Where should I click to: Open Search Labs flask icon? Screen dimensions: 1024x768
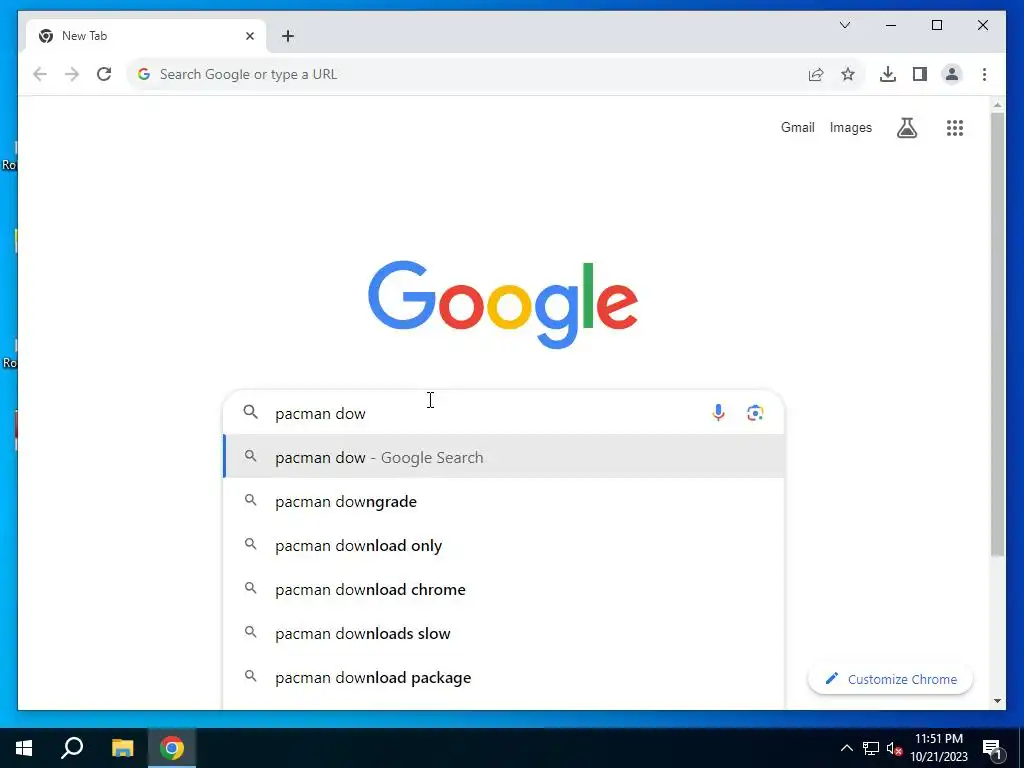906,128
